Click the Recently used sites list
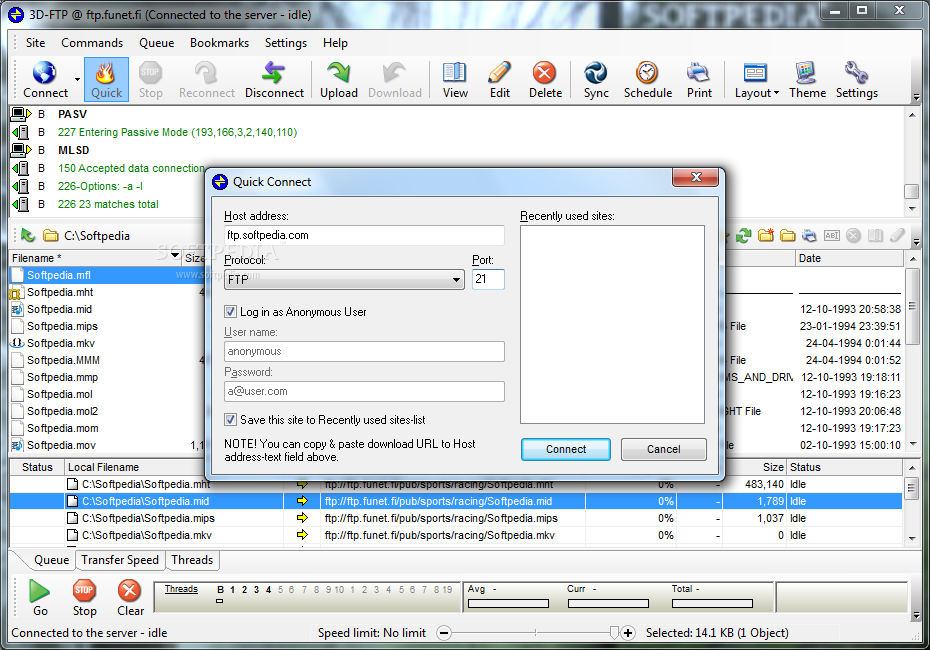 612,324
